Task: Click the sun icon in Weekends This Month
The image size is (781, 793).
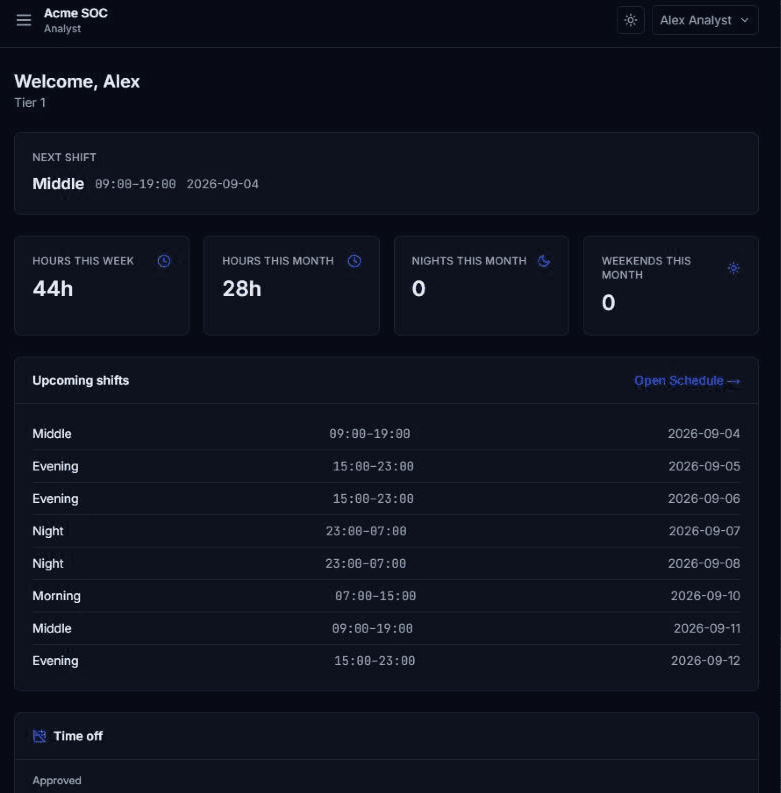Action: pyautogui.click(x=733, y=268)
